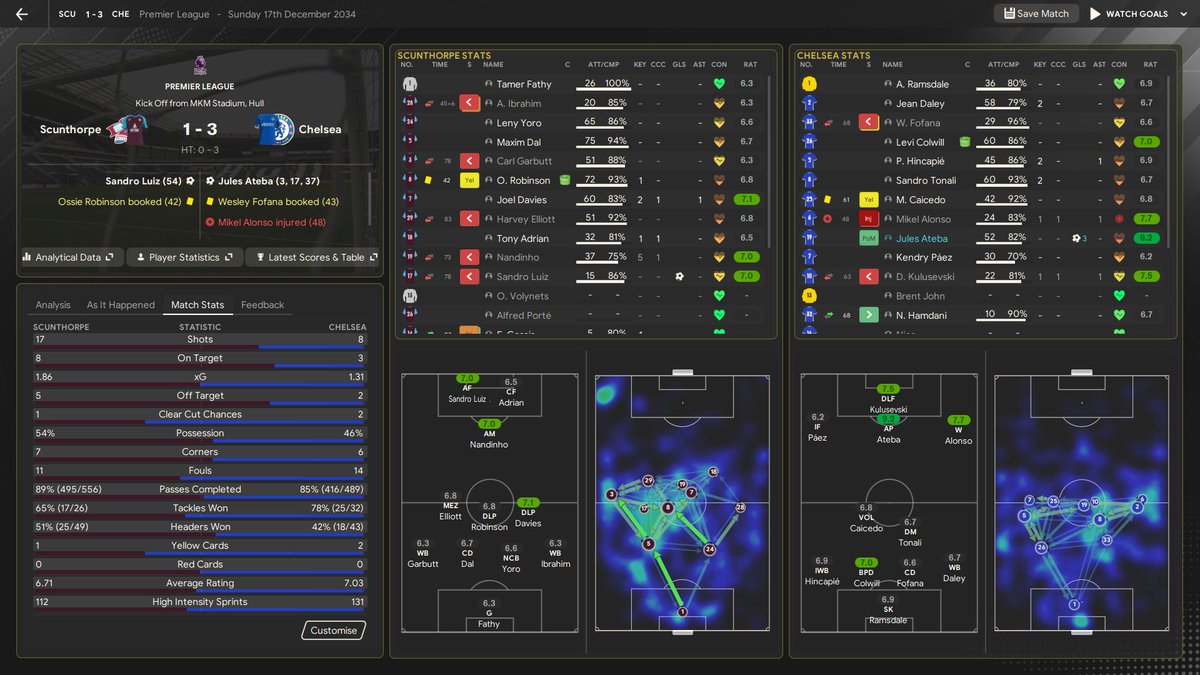Sort Scunthorpe stats by NAME column
The image size is (1200, 675).
(x=492, y=65)
